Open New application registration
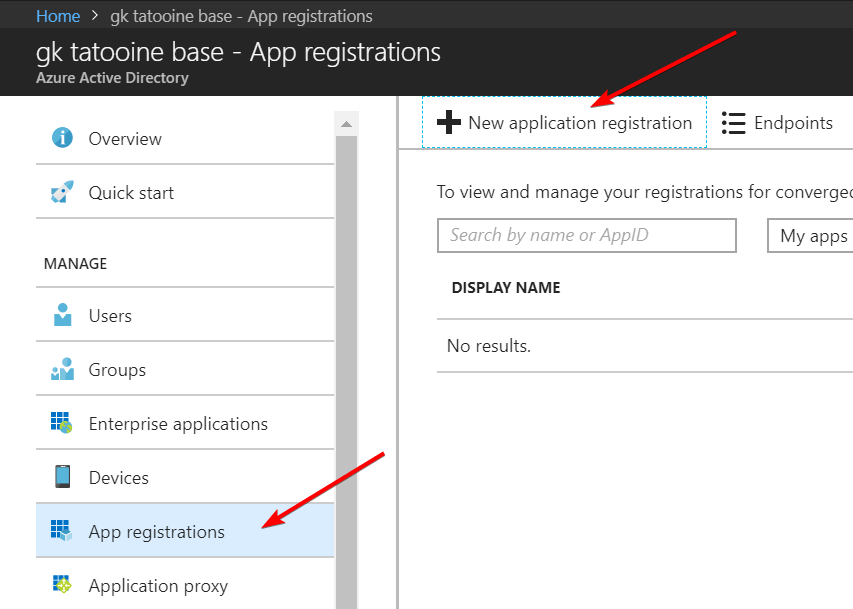The width and height of the screenshot is (853, 609). pyautogui.click(x=564, y=122)
